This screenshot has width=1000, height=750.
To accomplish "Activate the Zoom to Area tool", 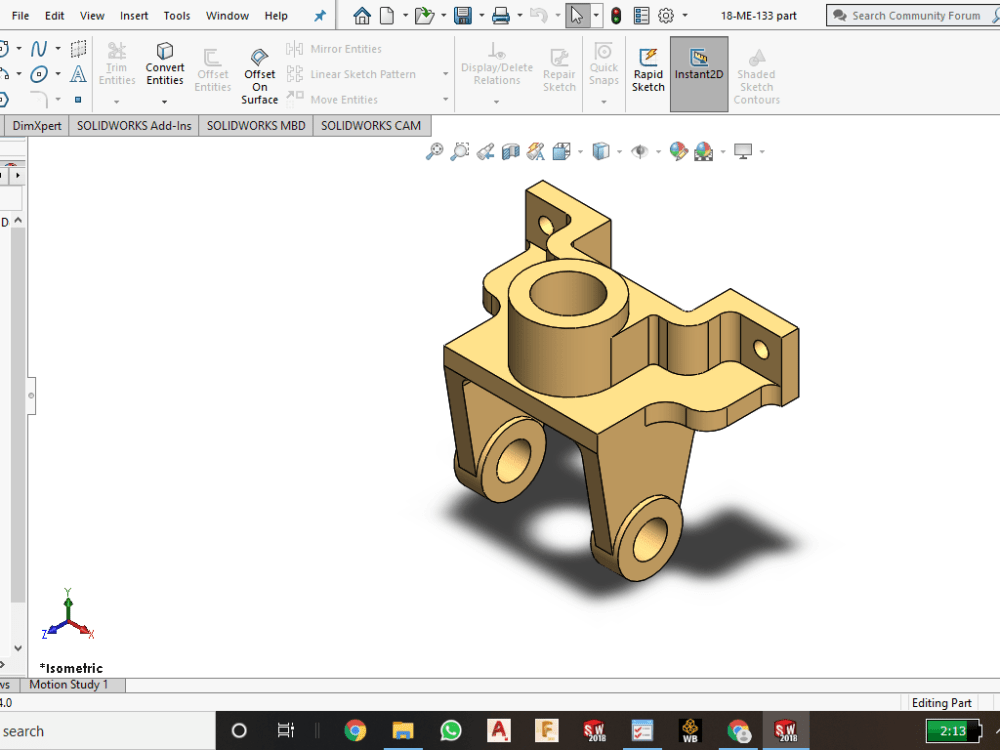I will tap(460, 151).
